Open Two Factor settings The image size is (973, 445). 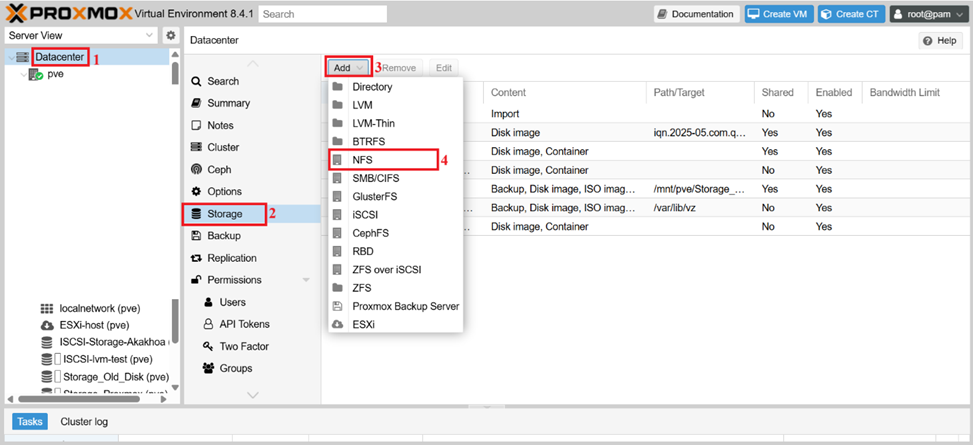tap(244, 346)
